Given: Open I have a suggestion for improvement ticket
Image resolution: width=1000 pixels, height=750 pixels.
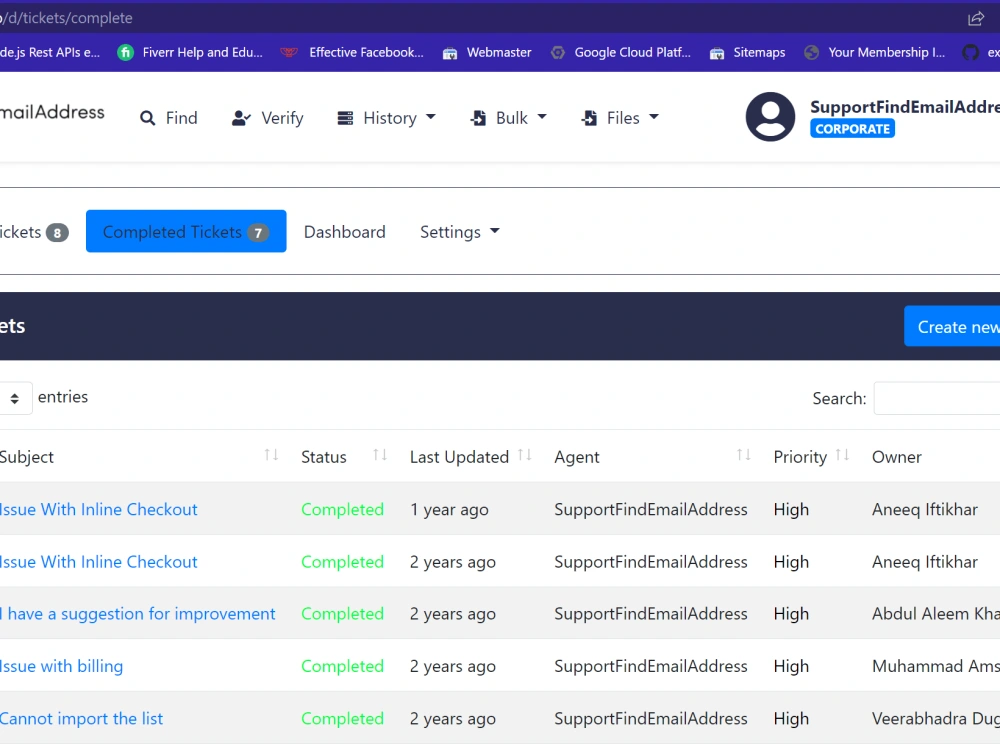Looking at the screenshot, I should [138, 614].
